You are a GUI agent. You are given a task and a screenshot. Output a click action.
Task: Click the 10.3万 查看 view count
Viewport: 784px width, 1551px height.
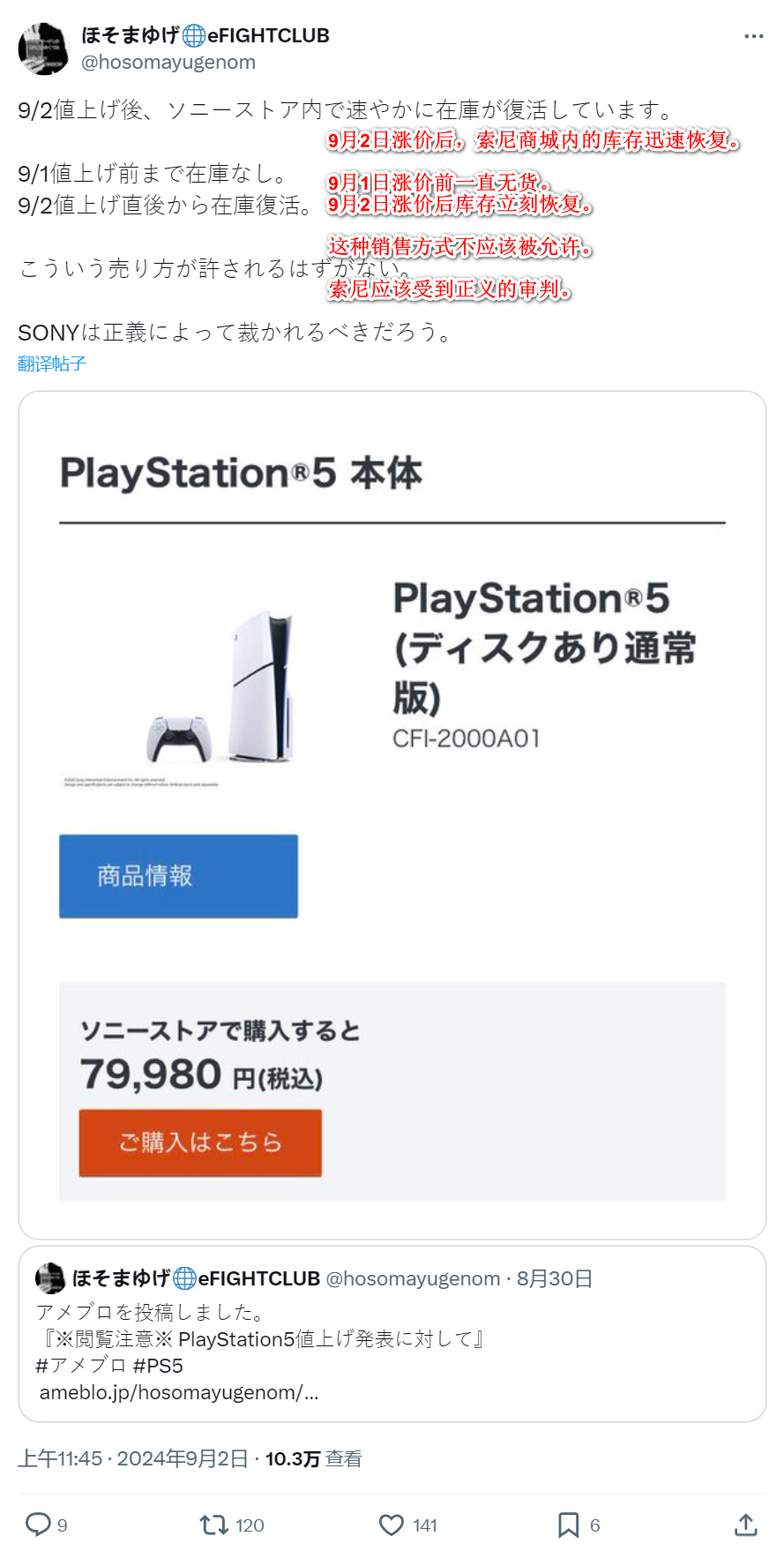[313, 1458]
